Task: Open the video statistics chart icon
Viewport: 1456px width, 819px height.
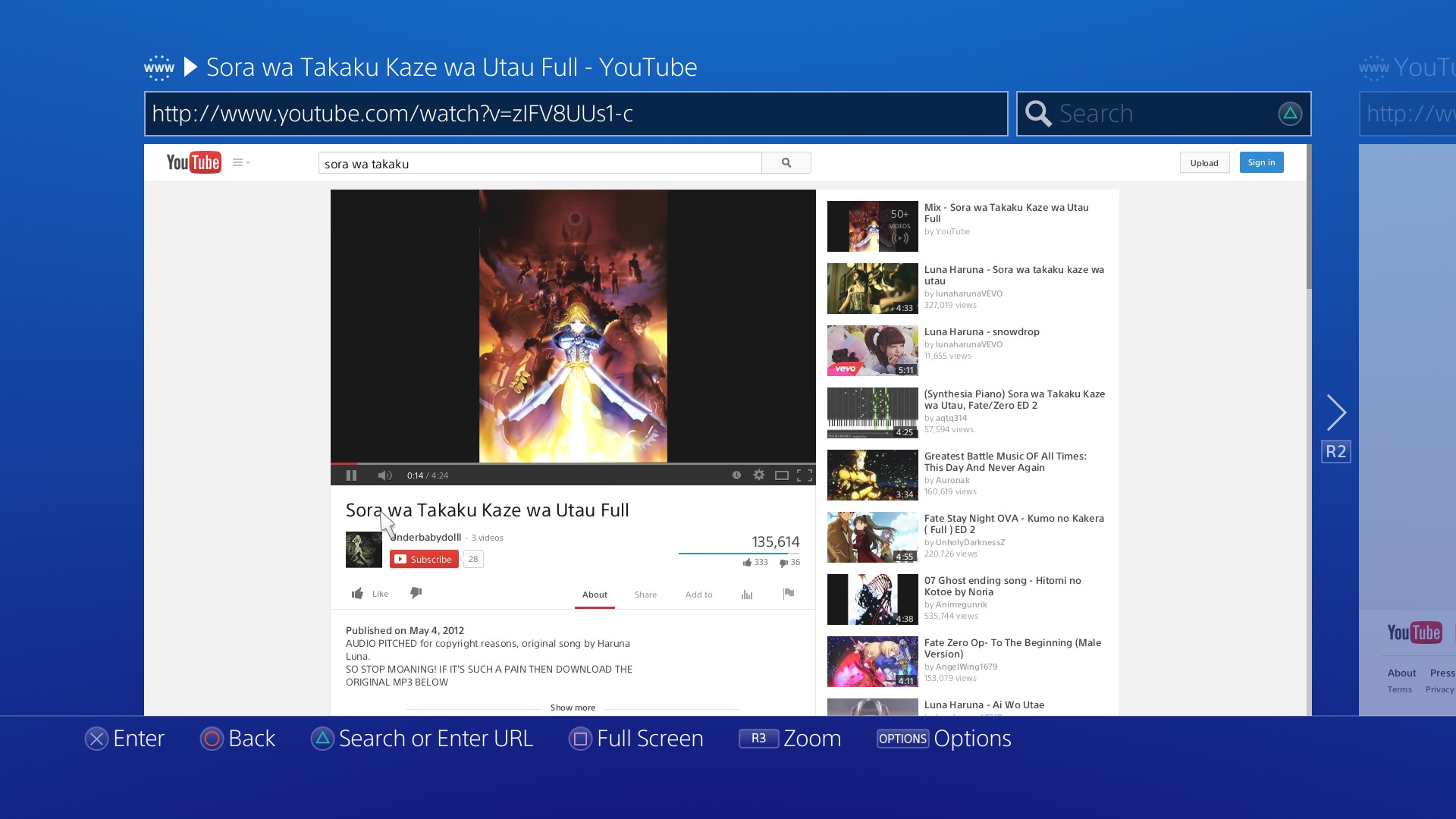Action: (x=747, y=595)
